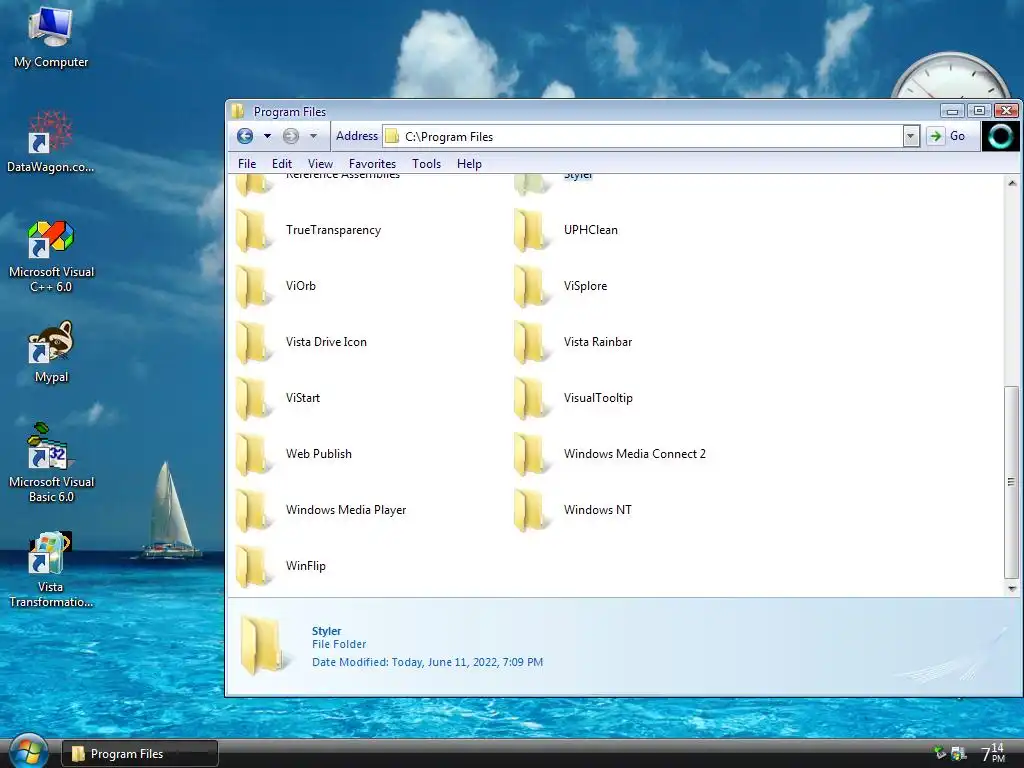Select the ViSplore folder icon
Image resolution: width=1024 pixels, height=768 pixels.
pos(531,286)
